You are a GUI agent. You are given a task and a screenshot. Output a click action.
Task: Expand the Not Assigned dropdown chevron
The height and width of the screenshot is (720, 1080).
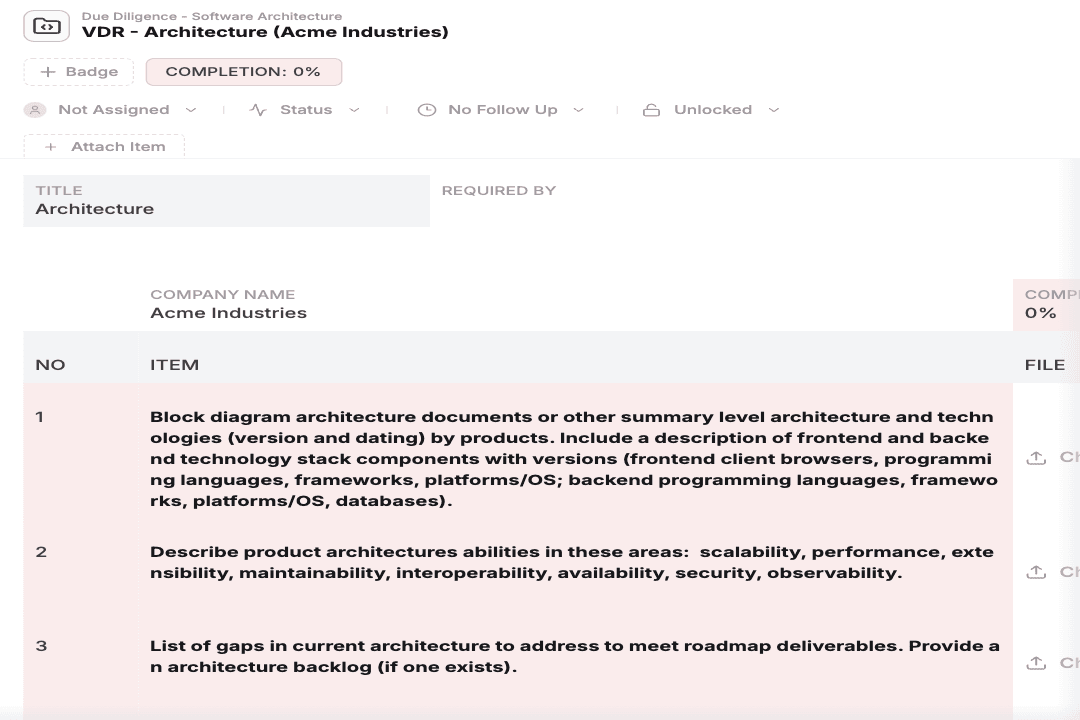pyautogui.click(x=191, y=110)
